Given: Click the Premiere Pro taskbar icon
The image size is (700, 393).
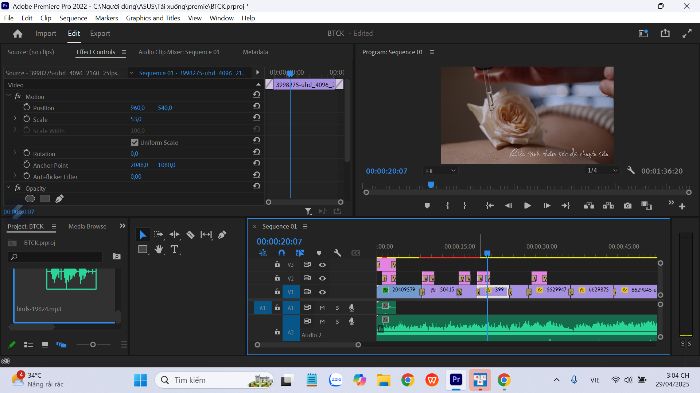Looking at the screenshot, I should [456, 380].
